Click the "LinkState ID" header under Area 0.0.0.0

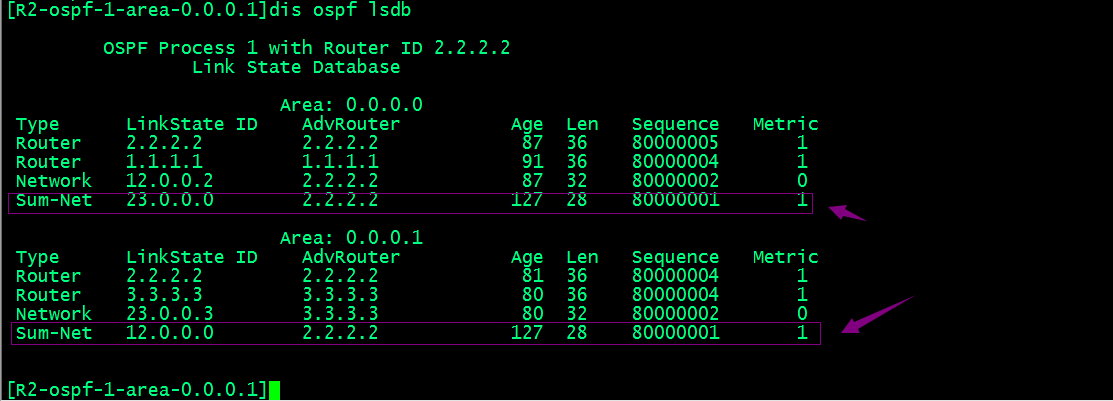[192, 123]
